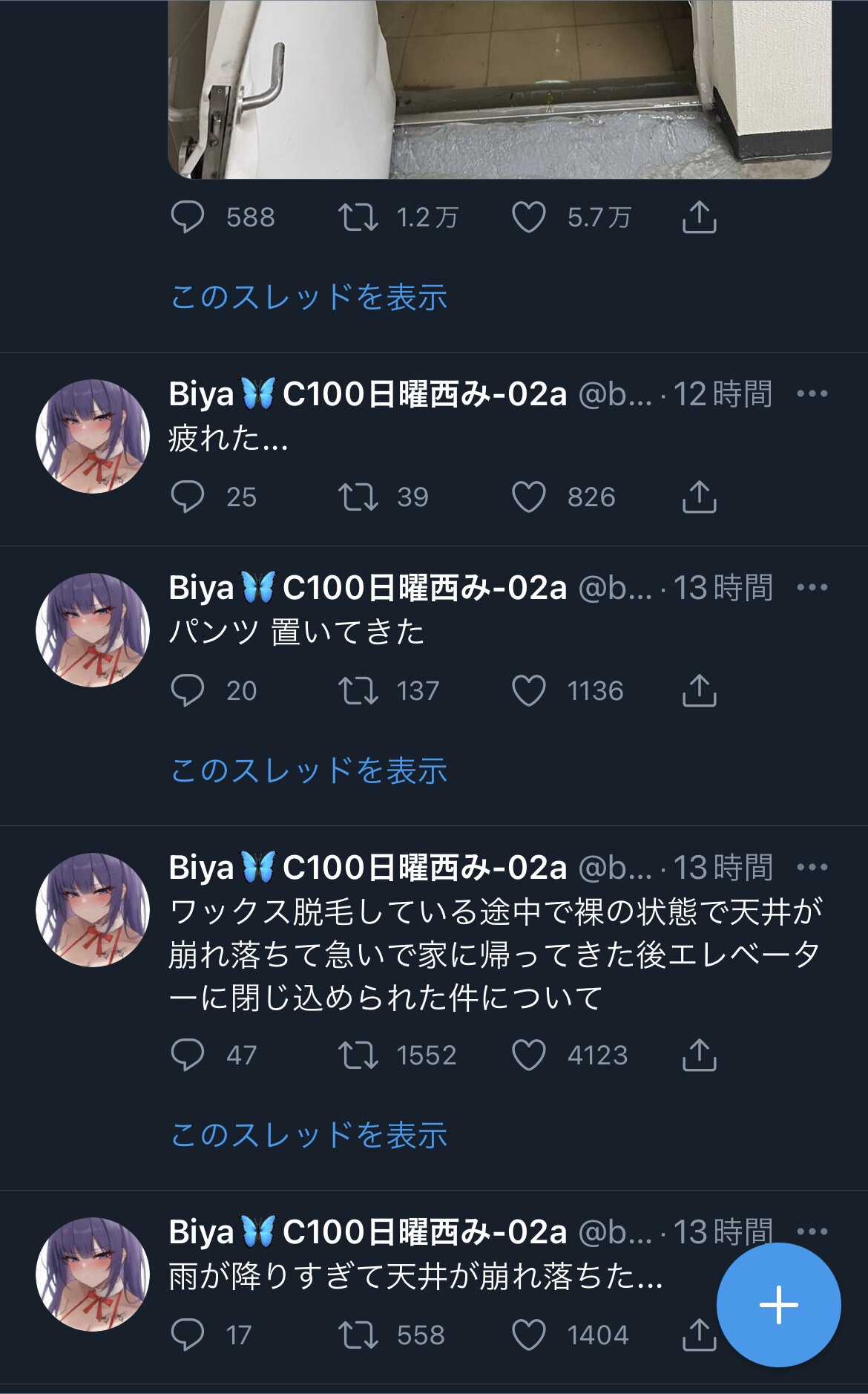Like the tweet with 4123 likes
868x1394 pixels.
[x=529, y=1055]
